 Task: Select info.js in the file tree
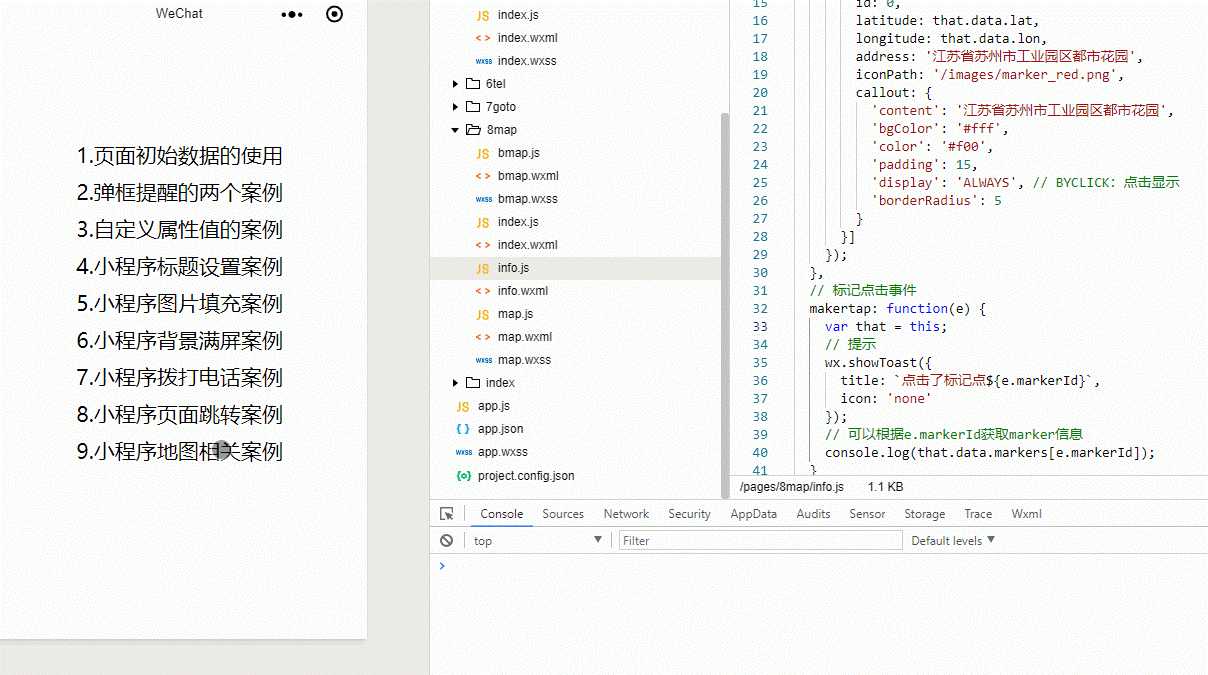[575, 268]
